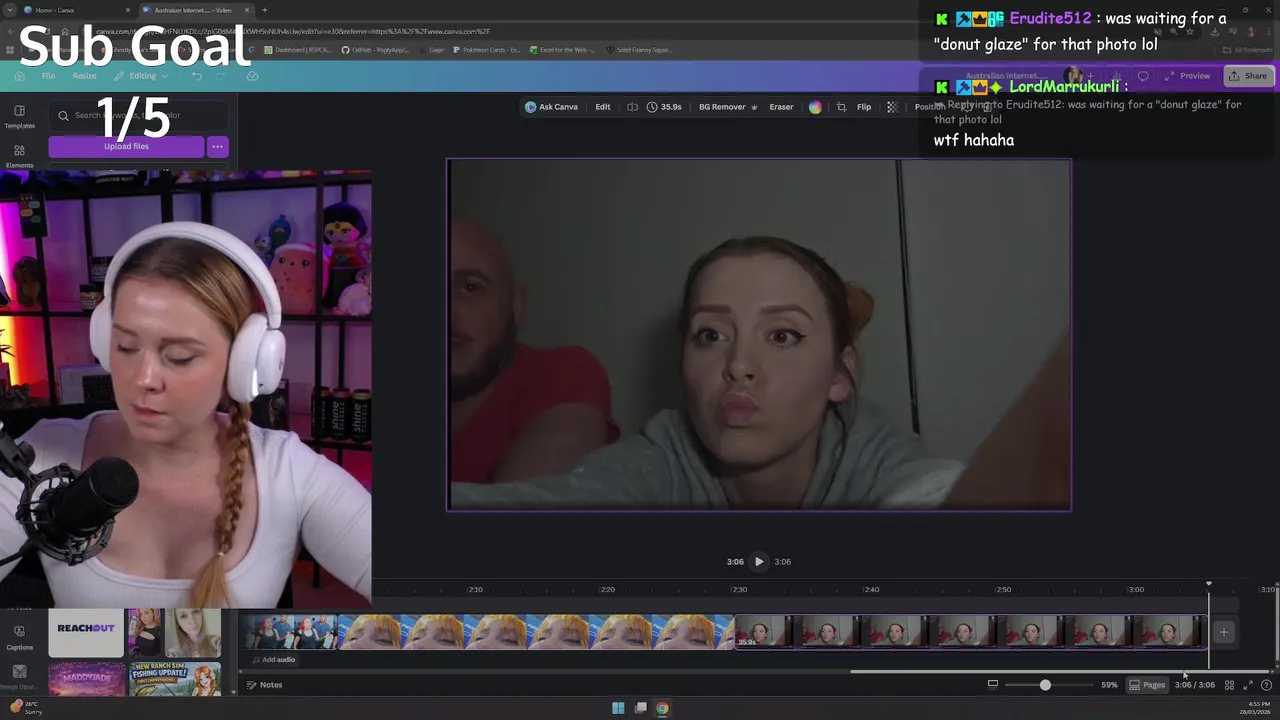Open the Elements sidebar panel
Screen dimensions: 1280x720
[x=19, y=156]
